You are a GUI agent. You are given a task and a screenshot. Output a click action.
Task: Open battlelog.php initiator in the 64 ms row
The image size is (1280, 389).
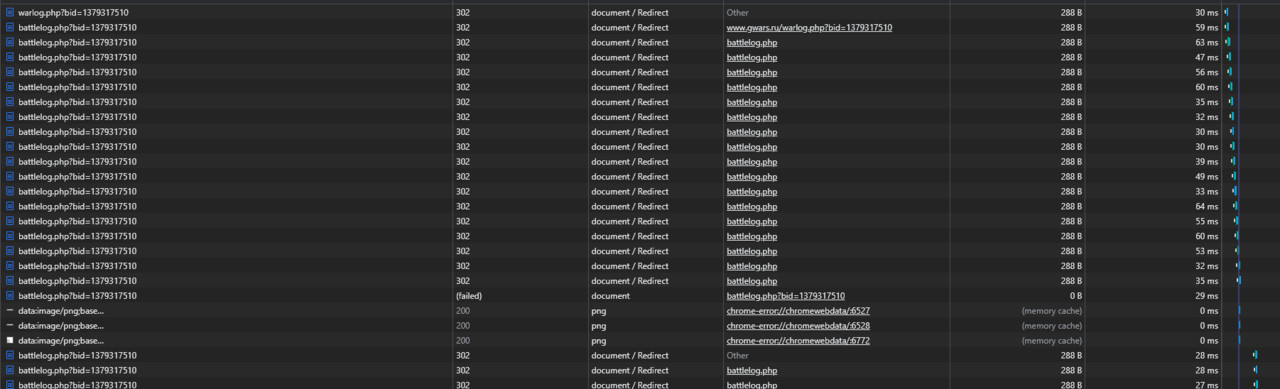(752, 206)
